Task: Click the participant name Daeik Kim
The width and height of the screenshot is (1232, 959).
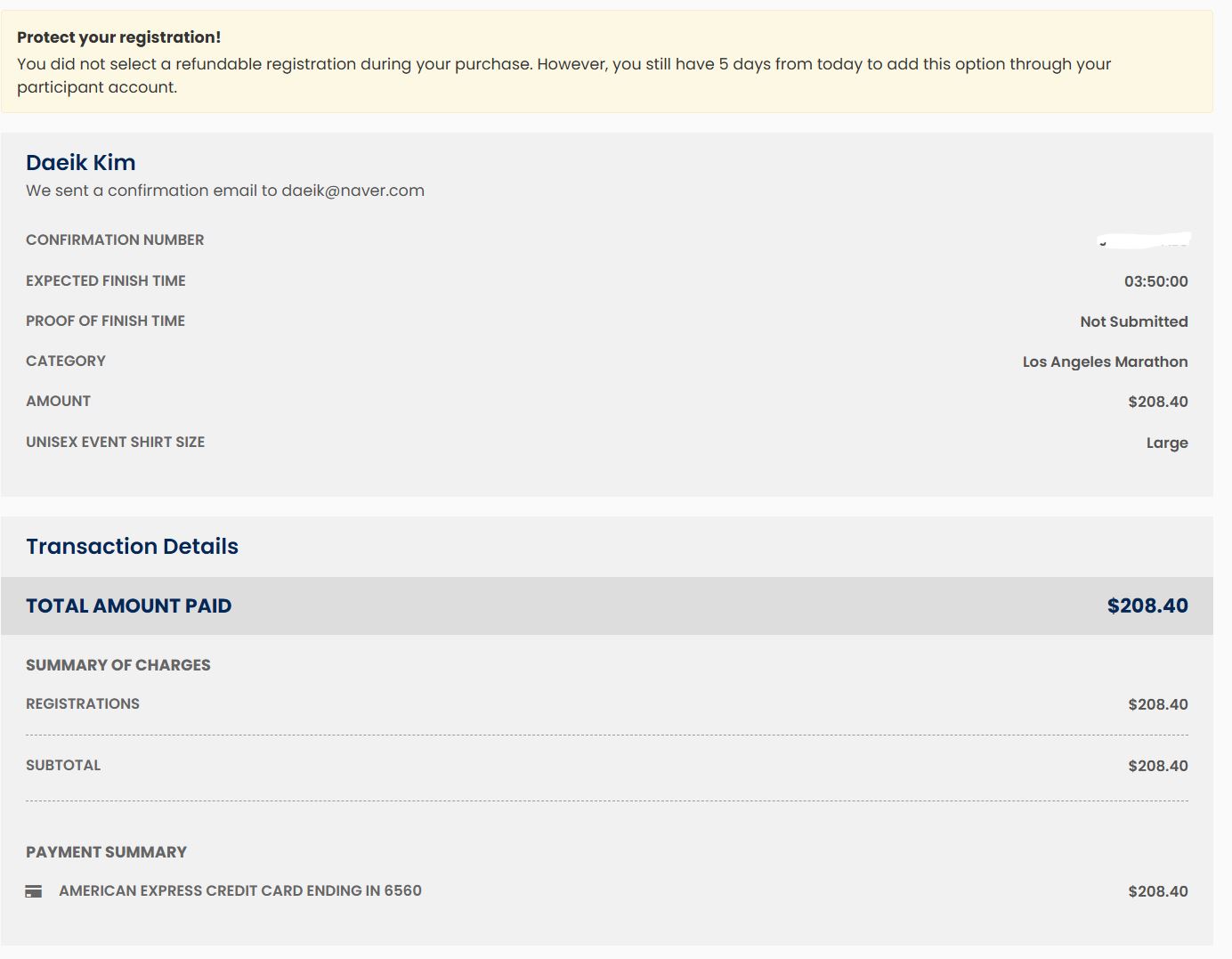Action: [x=81, y=163]
